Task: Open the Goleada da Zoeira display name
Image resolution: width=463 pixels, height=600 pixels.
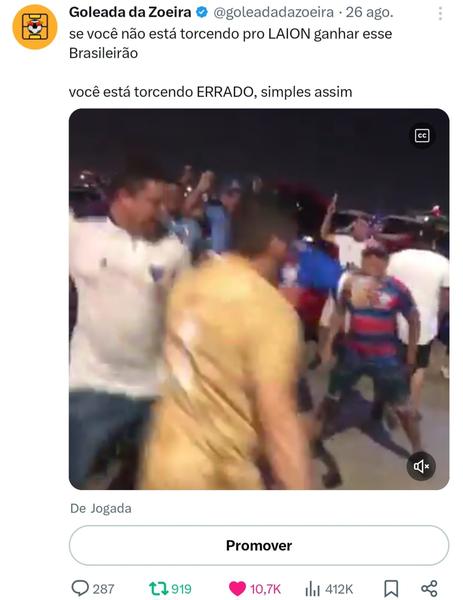Action: [130, 12]
